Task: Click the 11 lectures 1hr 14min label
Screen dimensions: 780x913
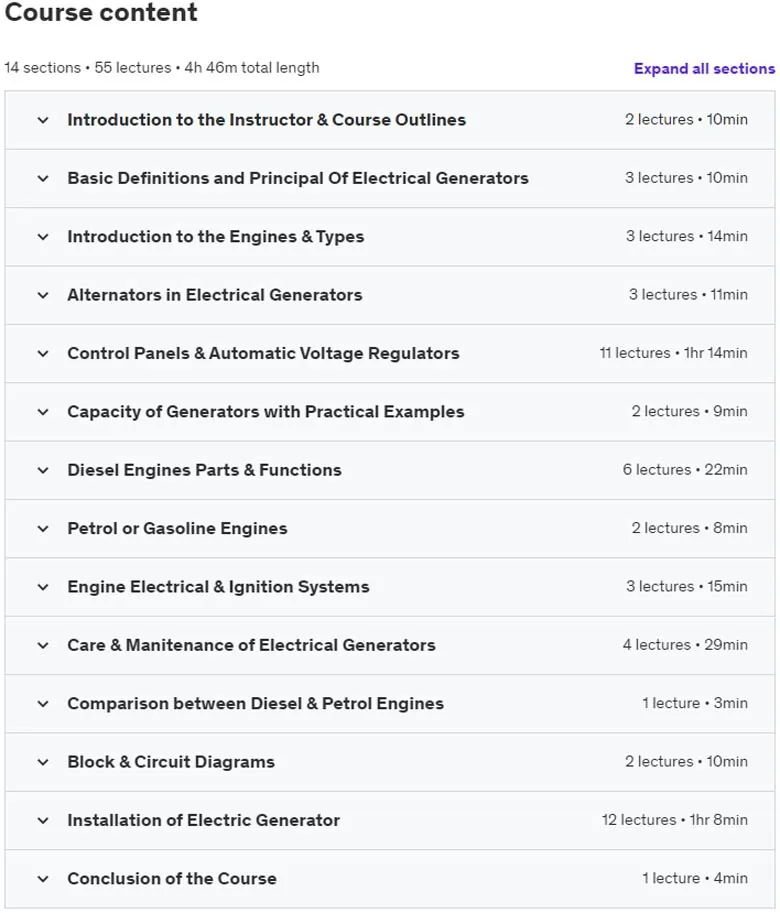Action: (673, 353)
